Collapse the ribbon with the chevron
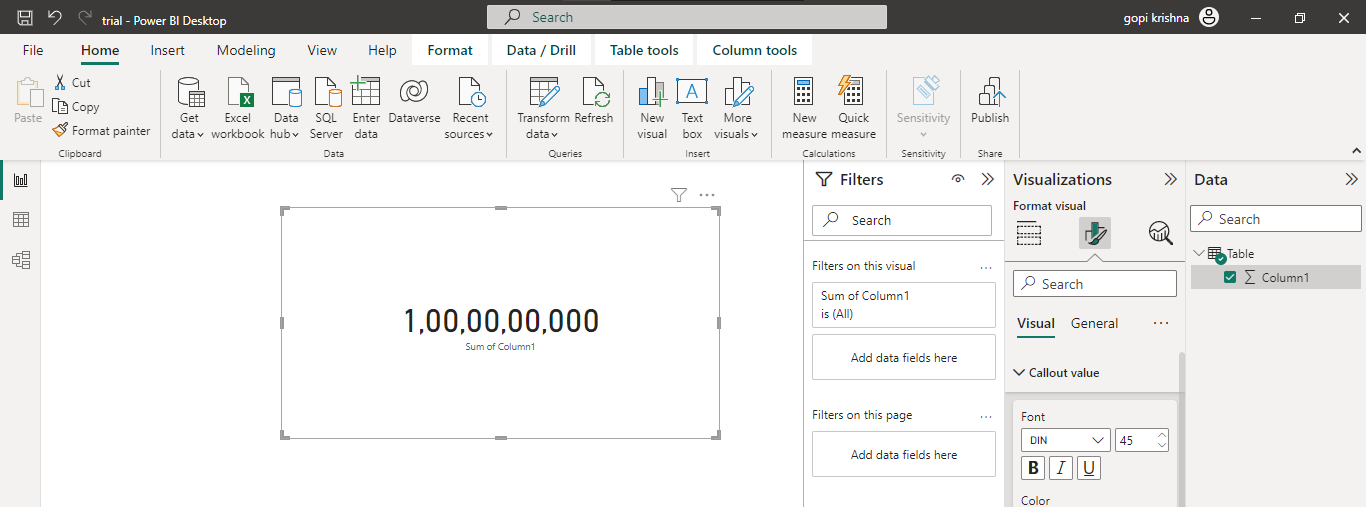1366x507 pixels. [1355, 151]
